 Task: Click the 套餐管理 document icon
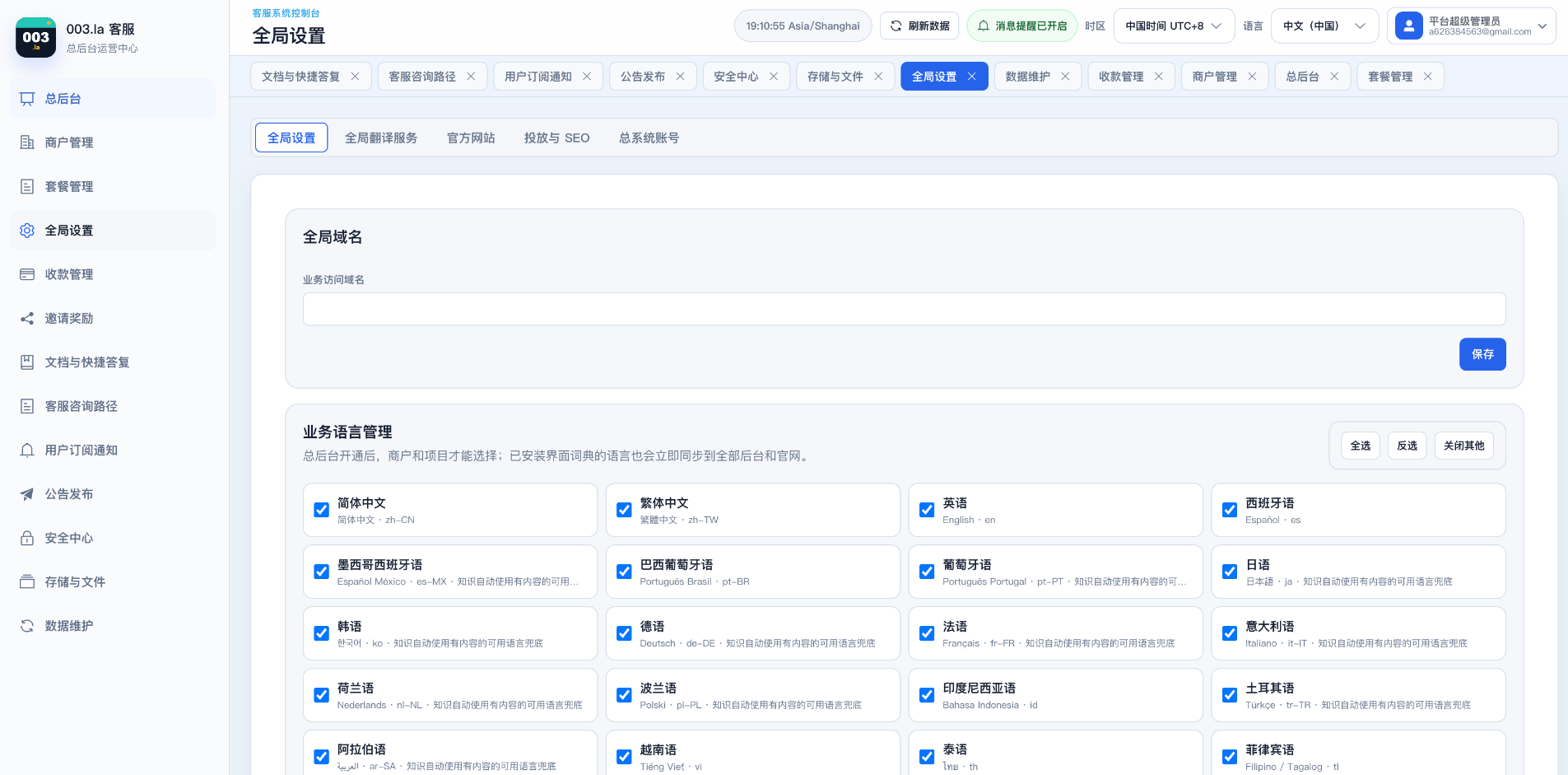(x=27, y=186)
